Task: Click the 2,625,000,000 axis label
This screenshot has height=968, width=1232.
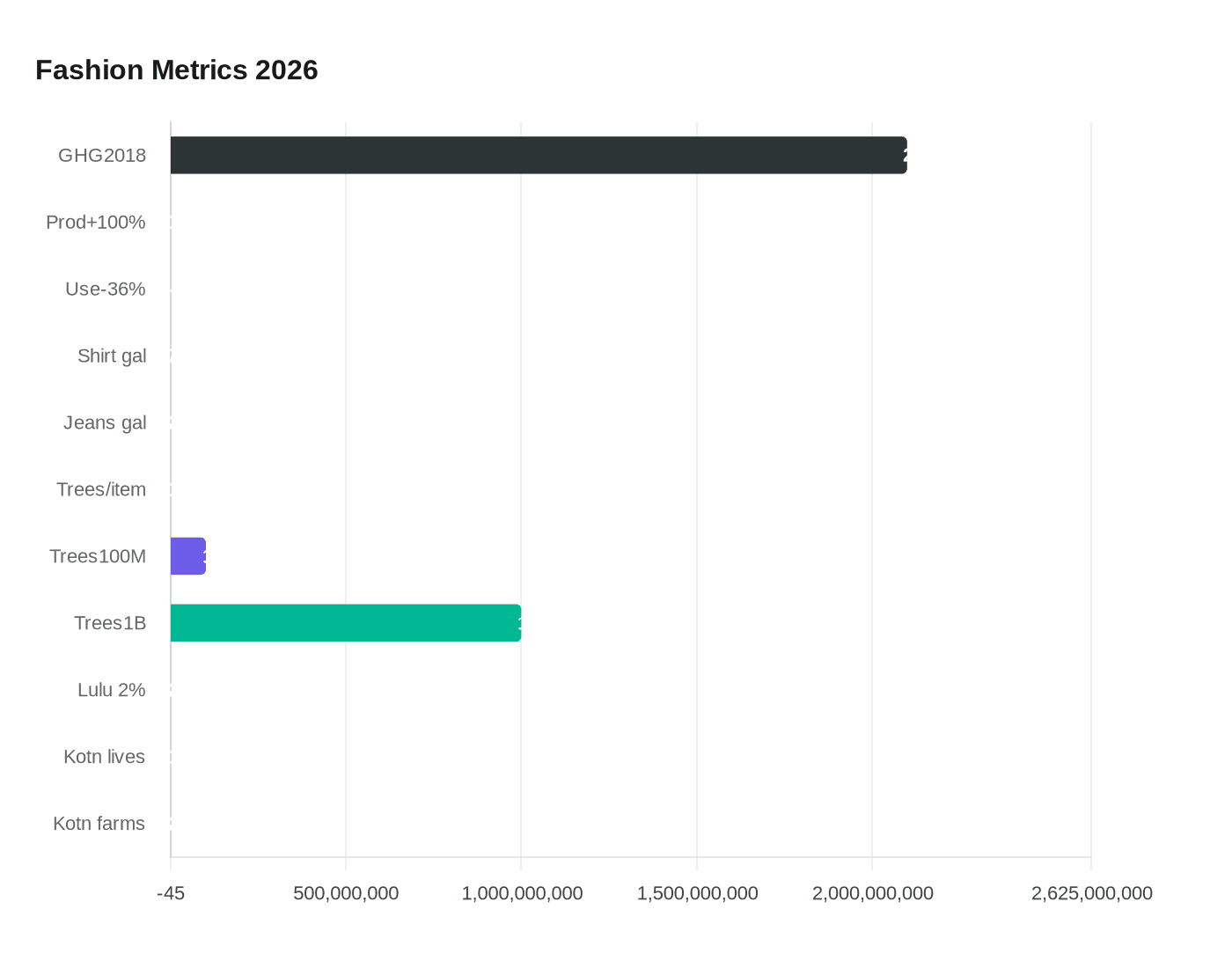Action: click(1094, 893)
